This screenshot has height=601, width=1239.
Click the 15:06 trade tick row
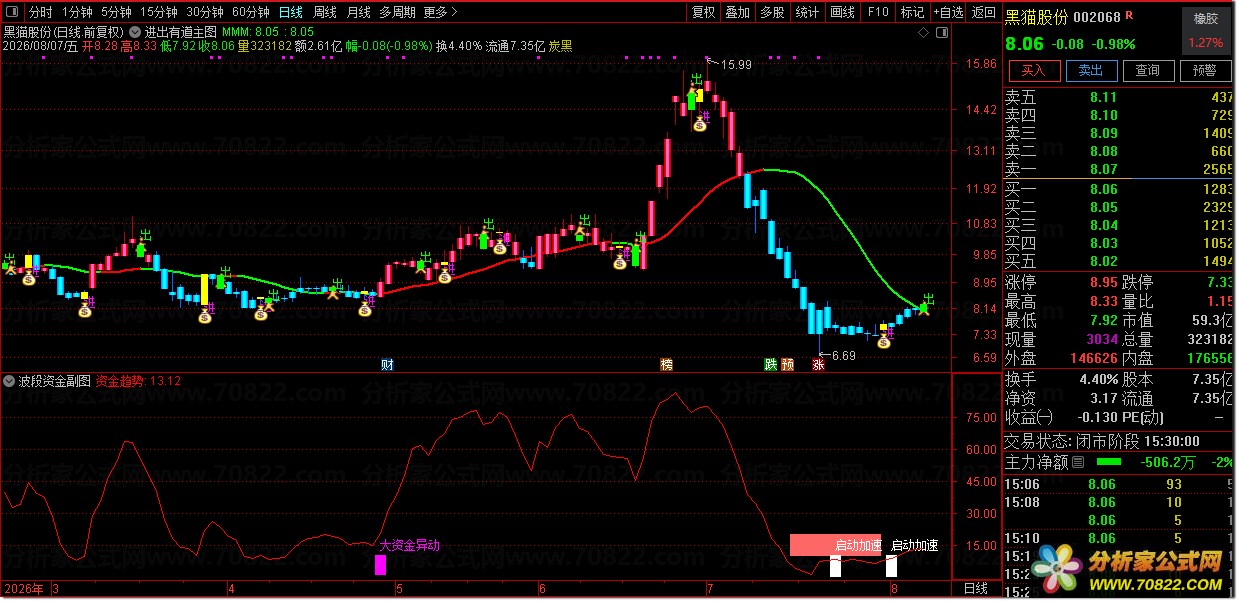[x=1119, y=485]
